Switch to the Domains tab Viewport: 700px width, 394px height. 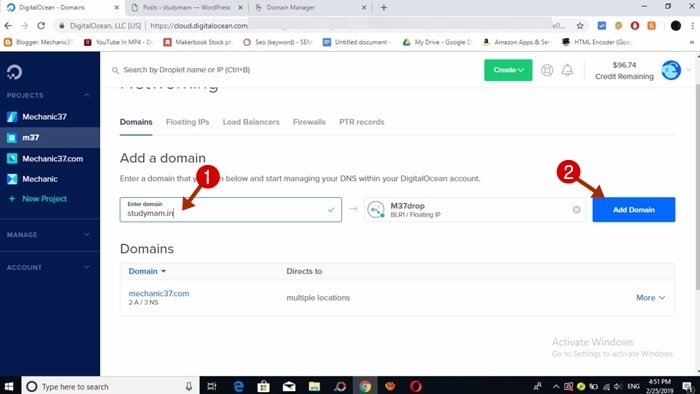click(136, 122)
